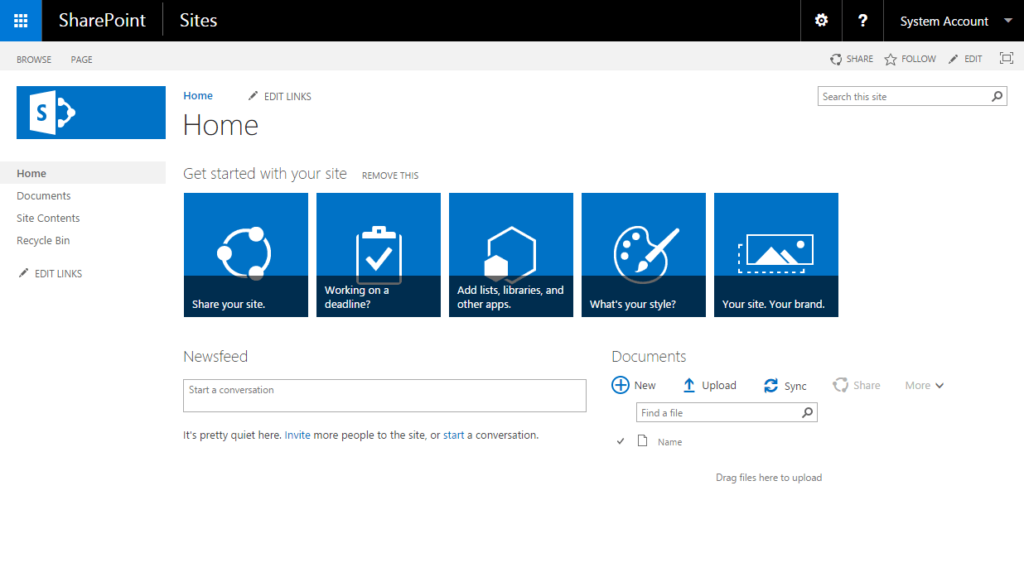The width and height of the screenshot is (1024, 577).
Task: Click the 'Share your site' tile
Action: click(245, 254)
